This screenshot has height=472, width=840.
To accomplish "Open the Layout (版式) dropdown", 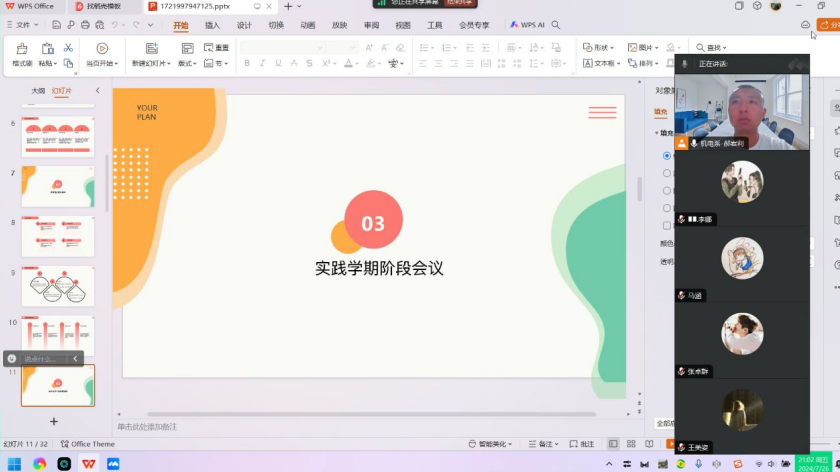I will pyautogui.click(x=188, y=63).
